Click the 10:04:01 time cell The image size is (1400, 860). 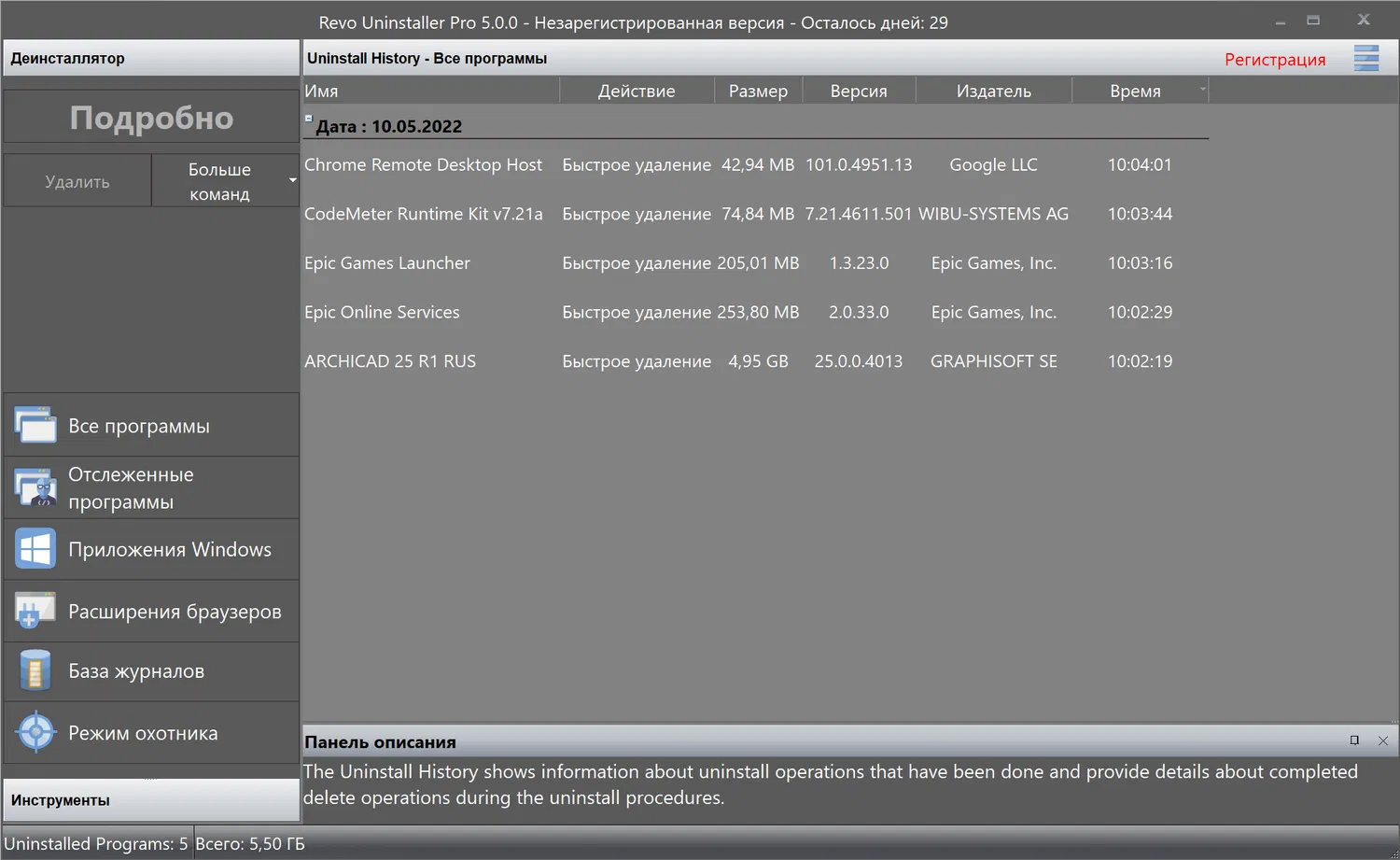point(1140,164)
